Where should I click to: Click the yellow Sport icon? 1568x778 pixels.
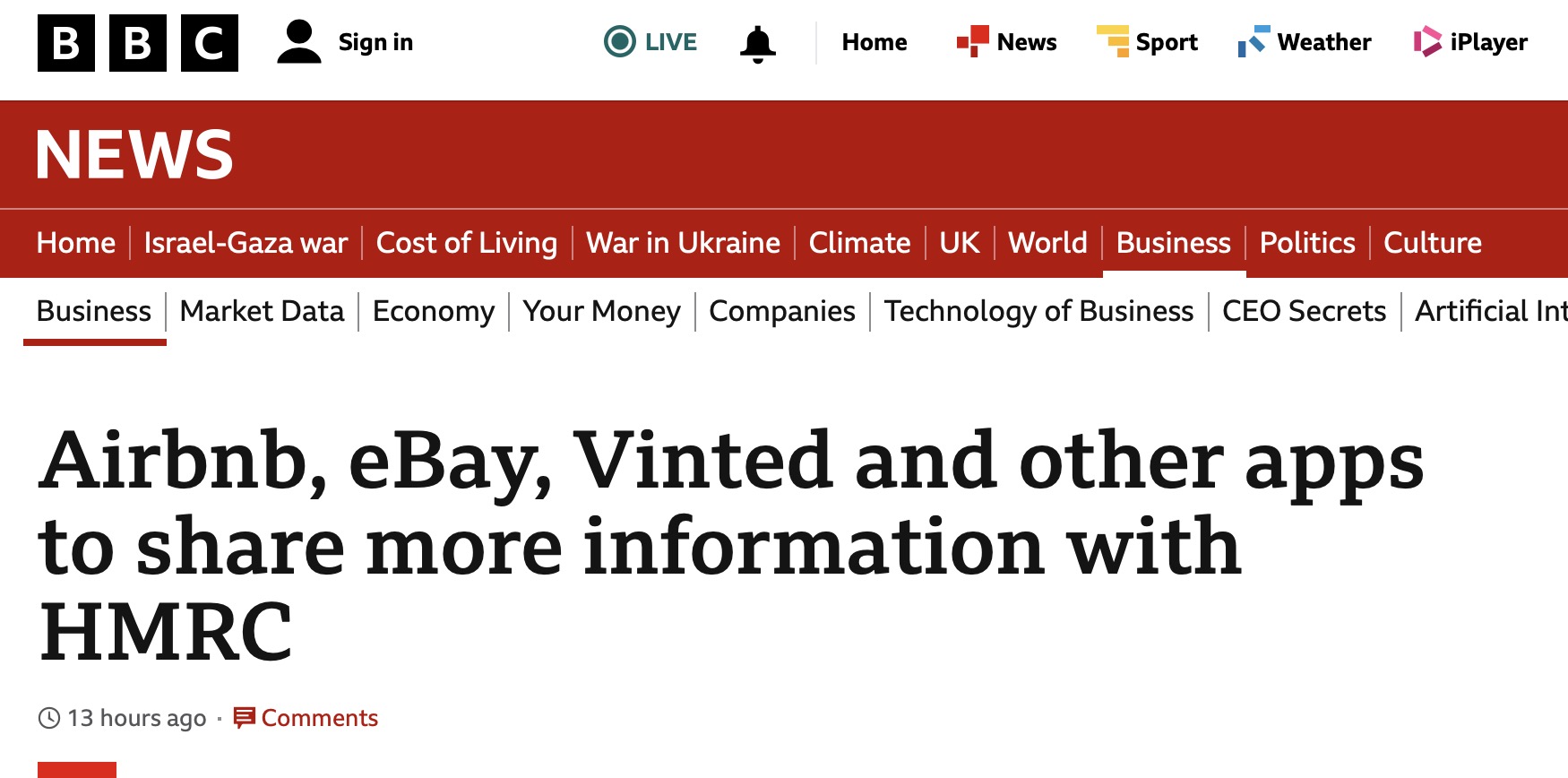pyautogui.click(x=1113, y=41)
